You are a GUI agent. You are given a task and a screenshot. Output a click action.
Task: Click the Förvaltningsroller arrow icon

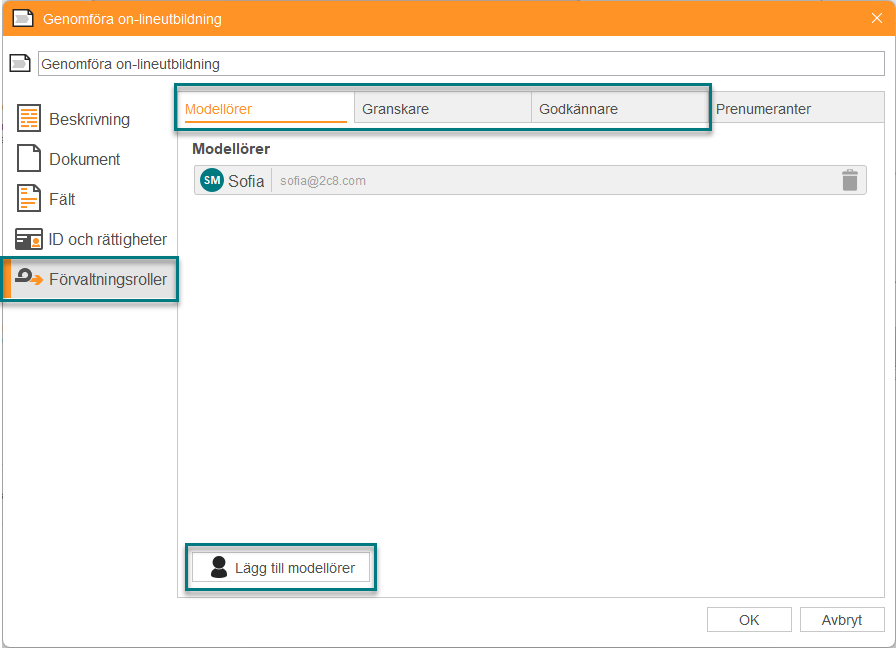[30, 280]
